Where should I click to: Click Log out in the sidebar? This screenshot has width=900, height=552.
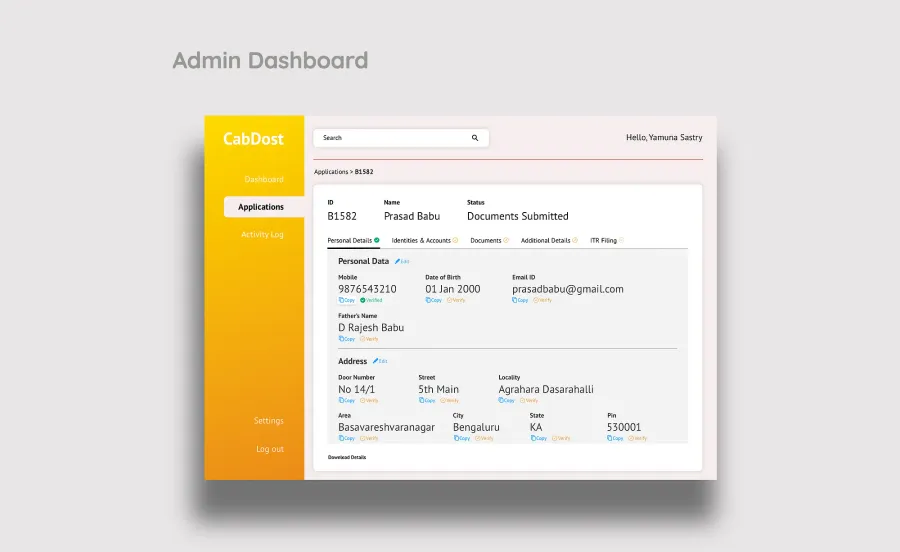click(270, 449)
